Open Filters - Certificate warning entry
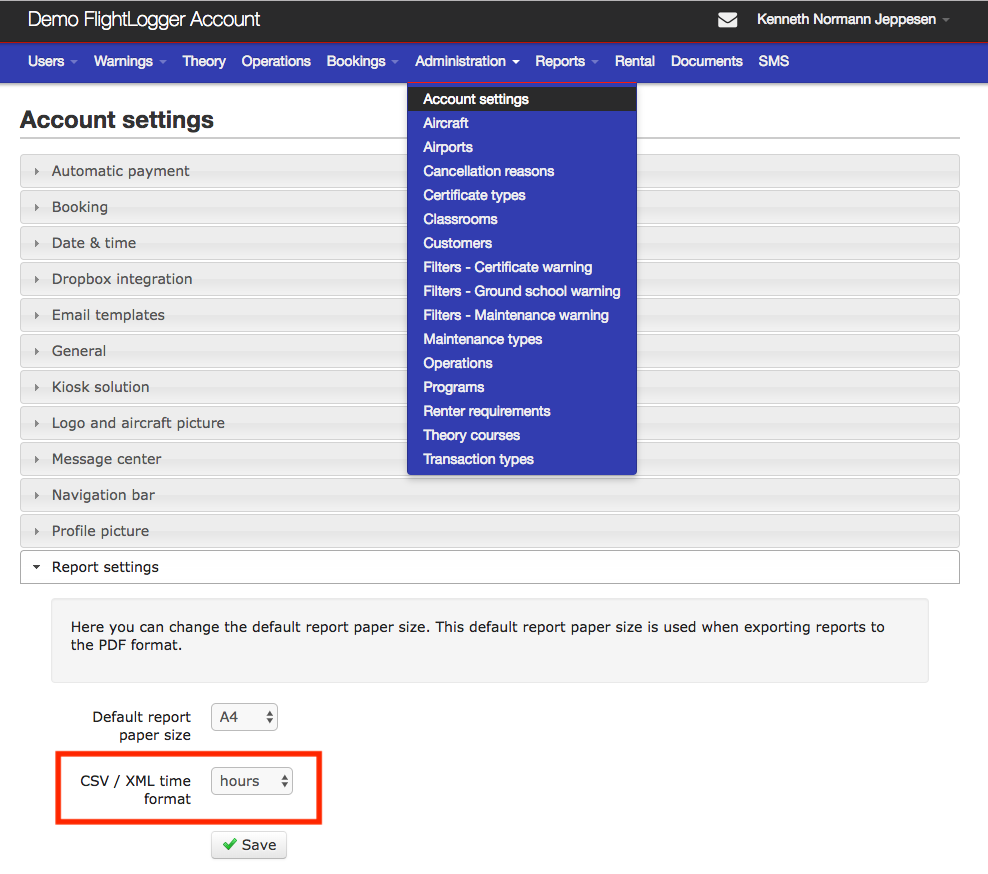988x874 pixels. coord(522,267)
